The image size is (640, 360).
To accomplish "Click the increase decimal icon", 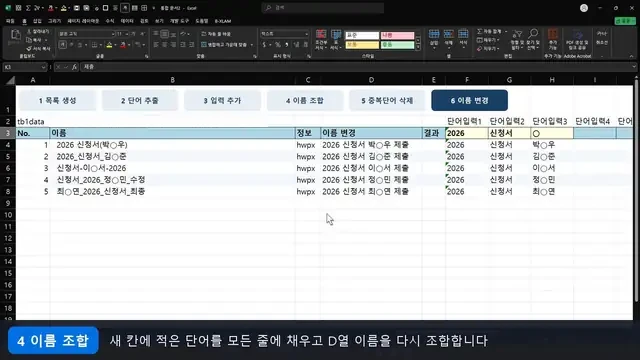I will (x=296, y=44).
